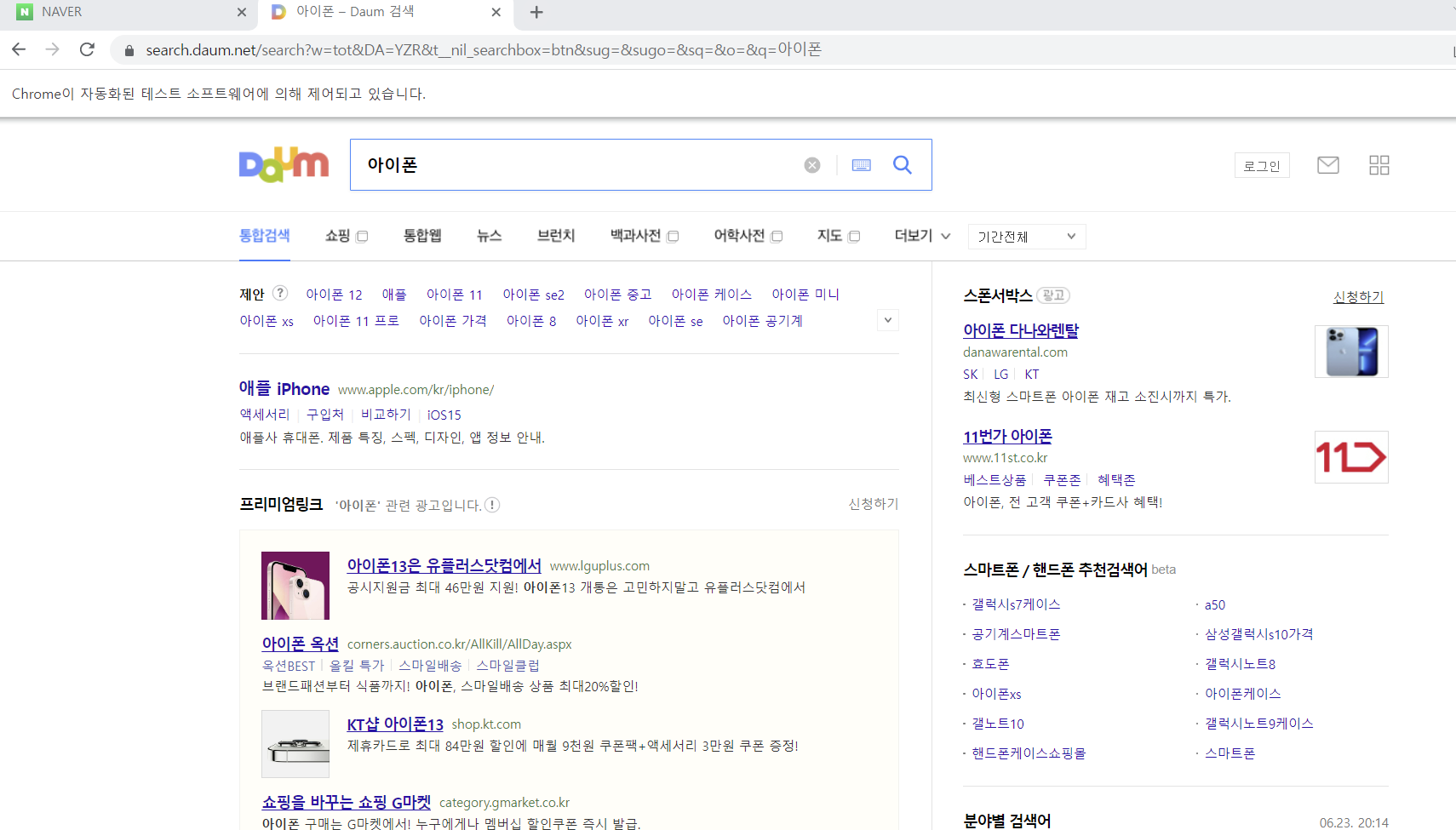The width and height of the screenshot is (1456, 830).
Task: Open the 아이폰 옥션 ad link
Action: pos(301,644)
